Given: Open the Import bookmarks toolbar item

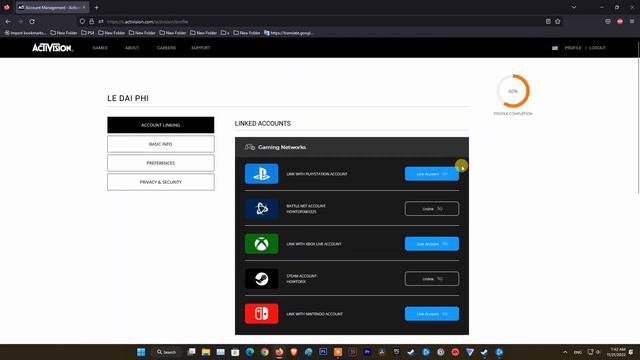Looking at the screenshot, I should 25,33.
